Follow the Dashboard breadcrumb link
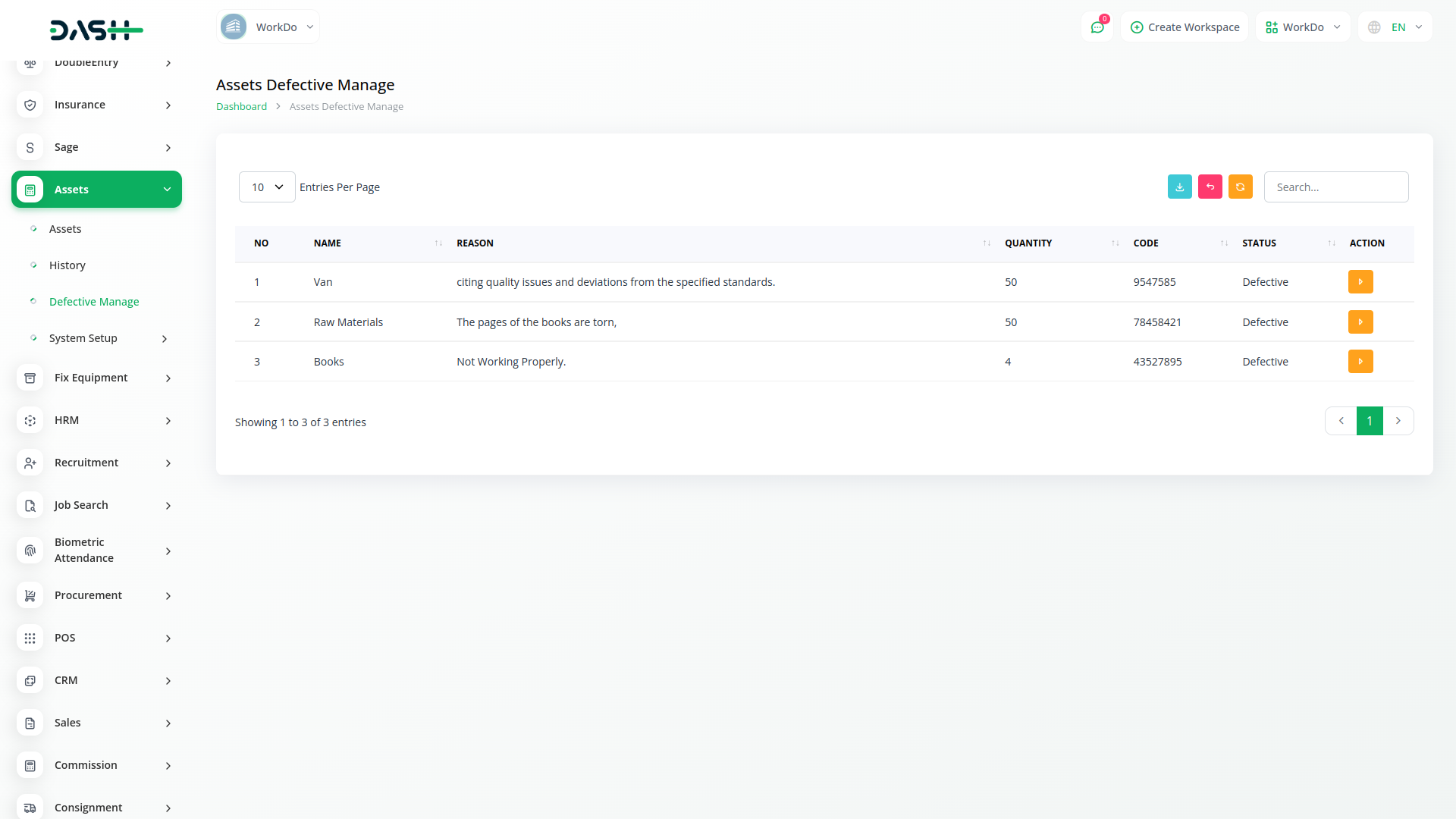Viewport: 1456px width, 819px height. click(x=241, y=107)
